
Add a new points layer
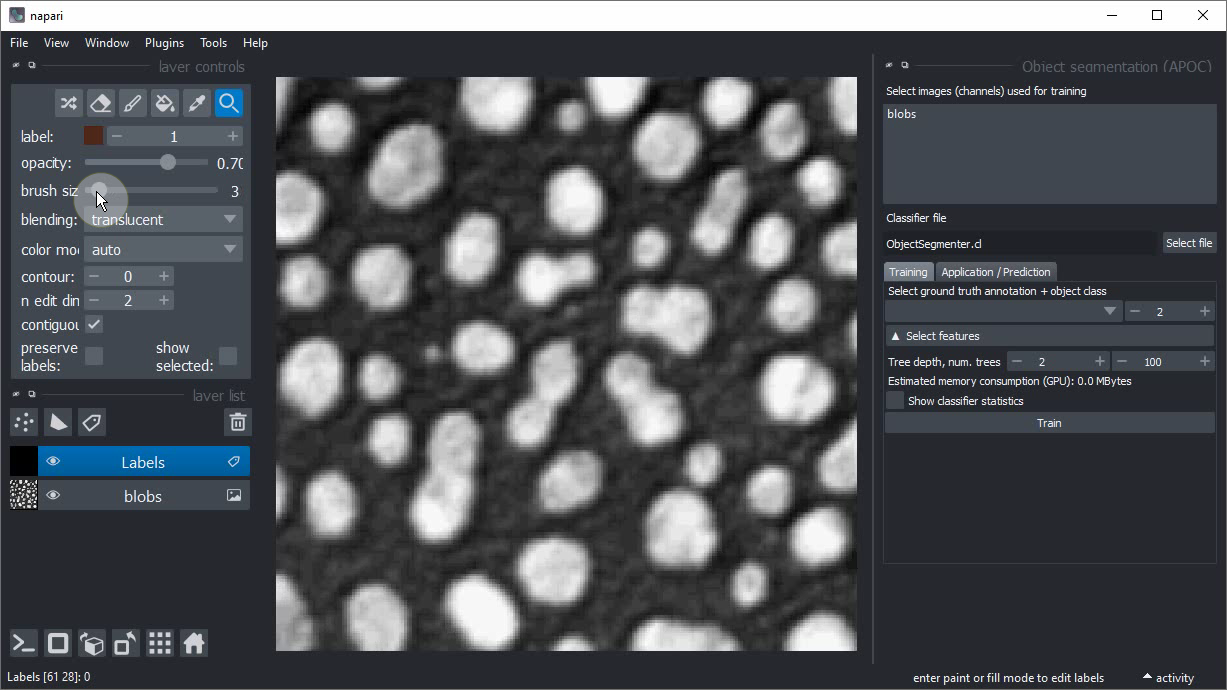[24, 422]
